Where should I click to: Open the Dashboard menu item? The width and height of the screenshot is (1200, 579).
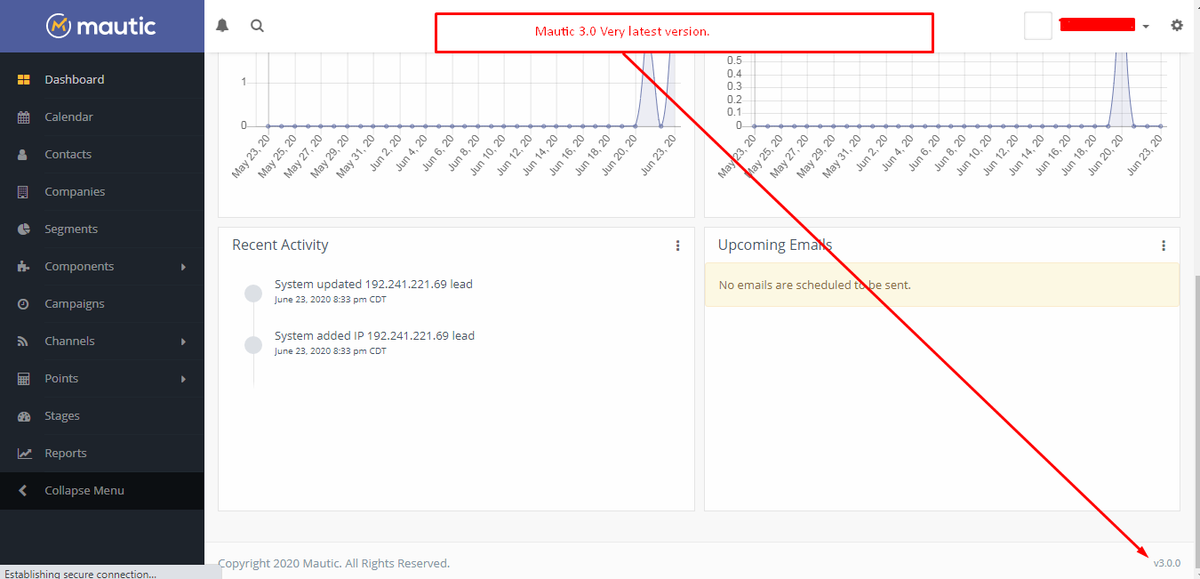coord(102,80)
